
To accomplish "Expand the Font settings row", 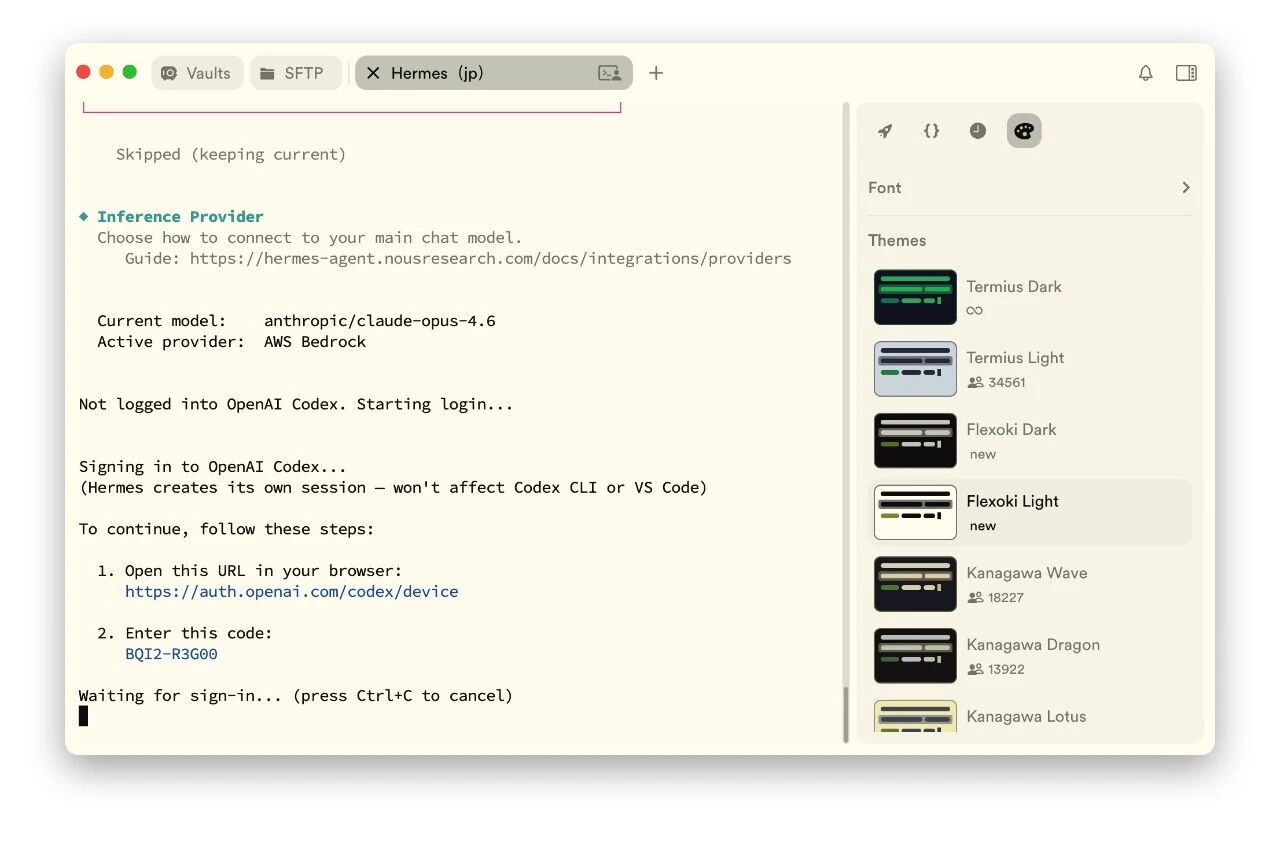I will 1030,188.
